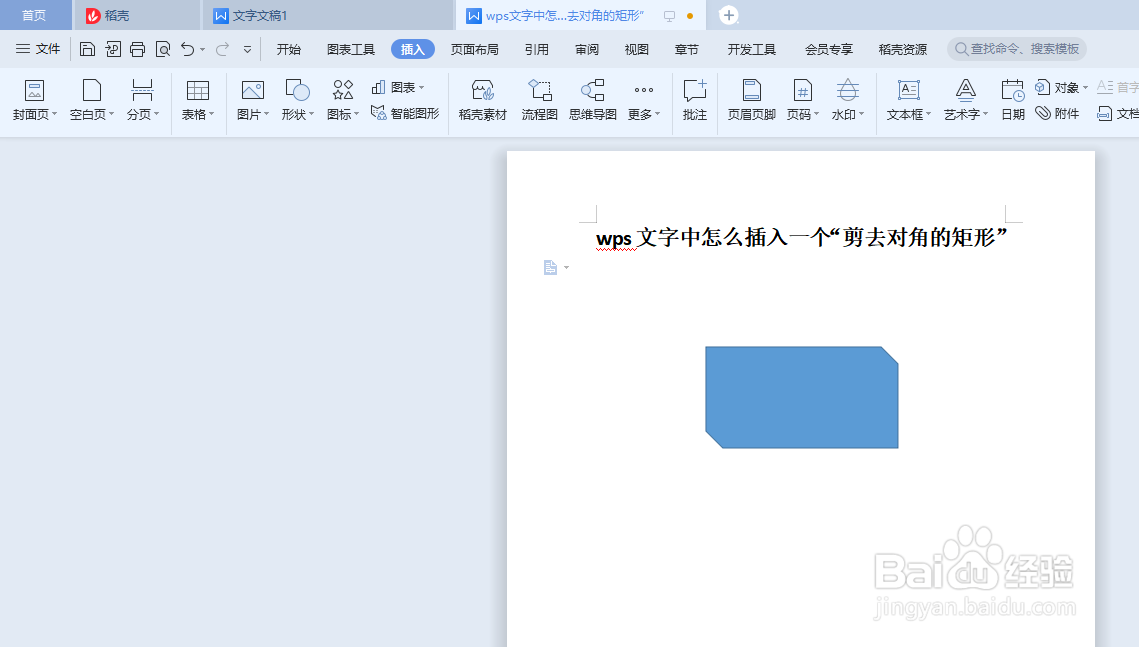Insert a table (表格)
This screenshot has width=1139, height=647.
(198, 99)
